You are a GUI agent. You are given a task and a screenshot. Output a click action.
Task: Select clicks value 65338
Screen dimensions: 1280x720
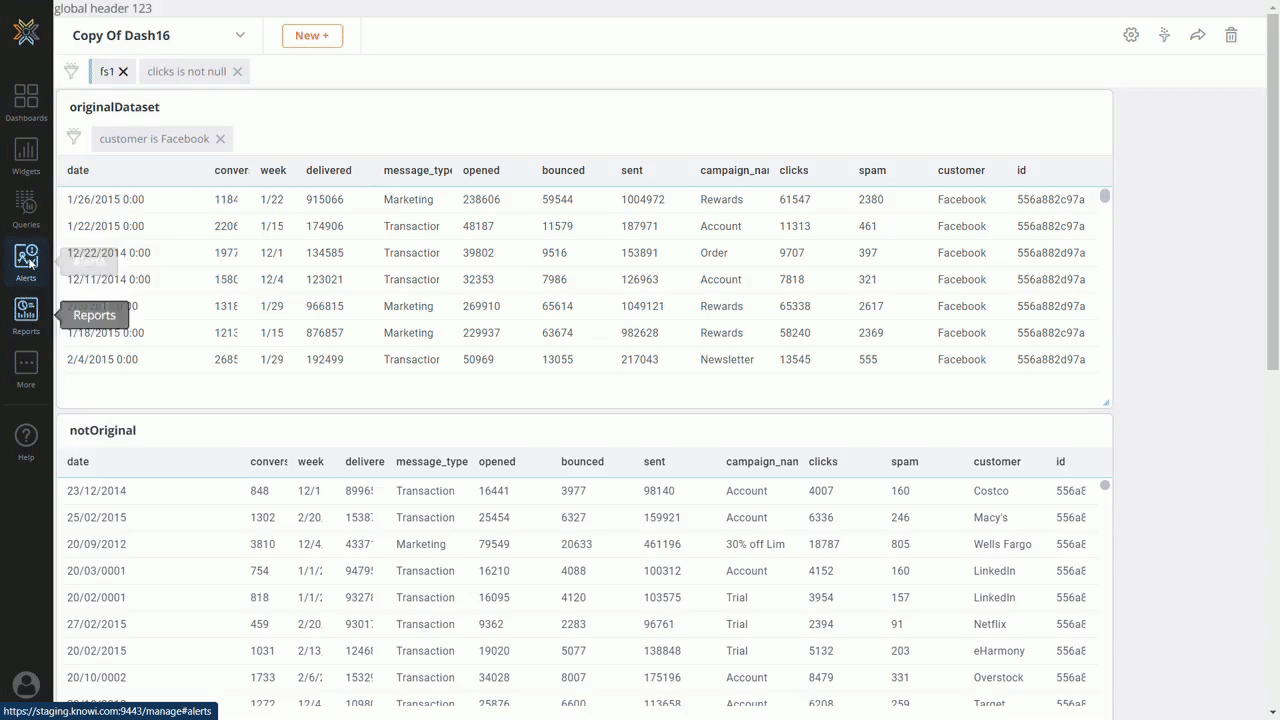tap(795, 306)
